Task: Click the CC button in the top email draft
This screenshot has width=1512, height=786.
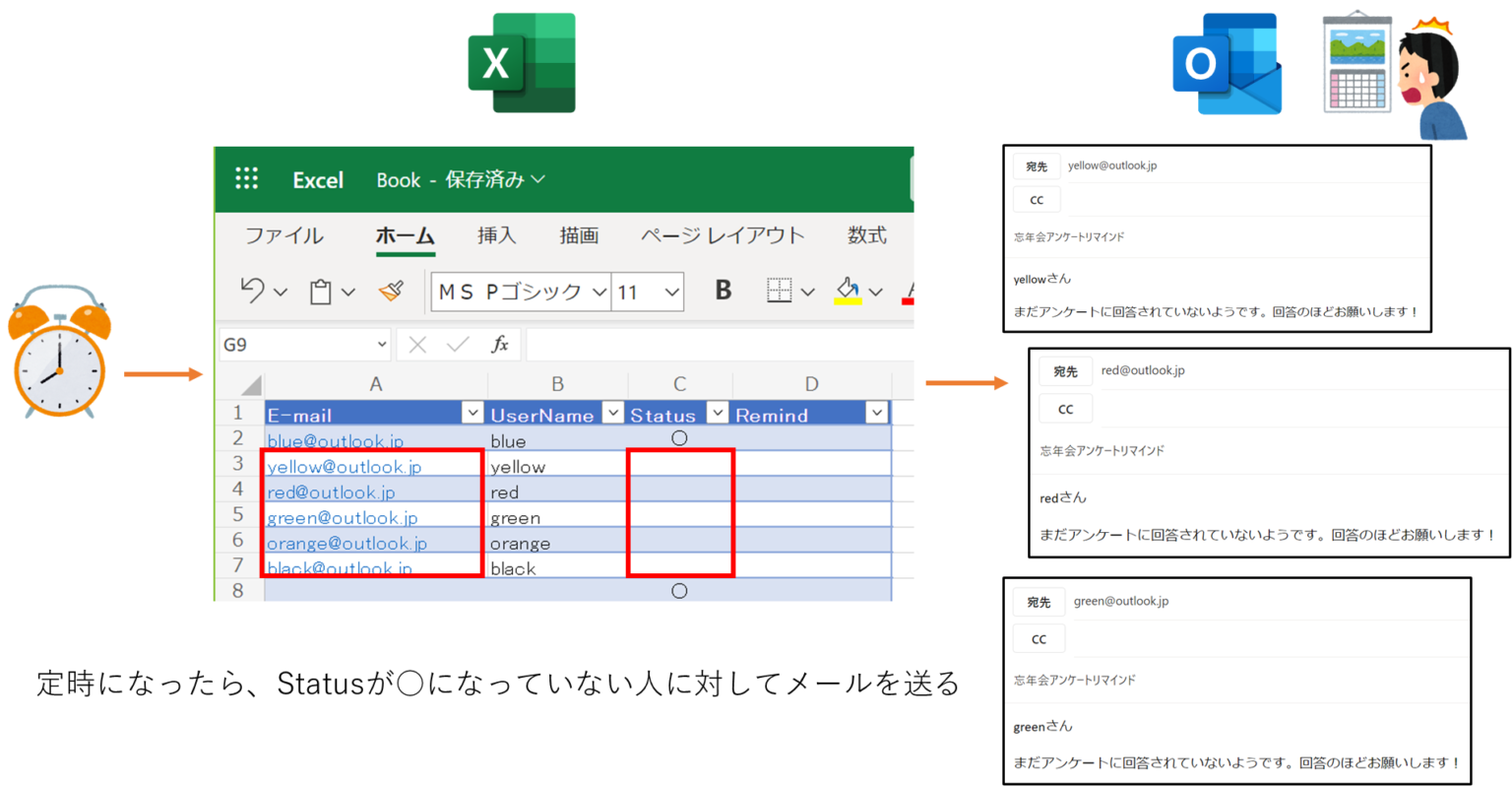Action: coord(1037,199)
